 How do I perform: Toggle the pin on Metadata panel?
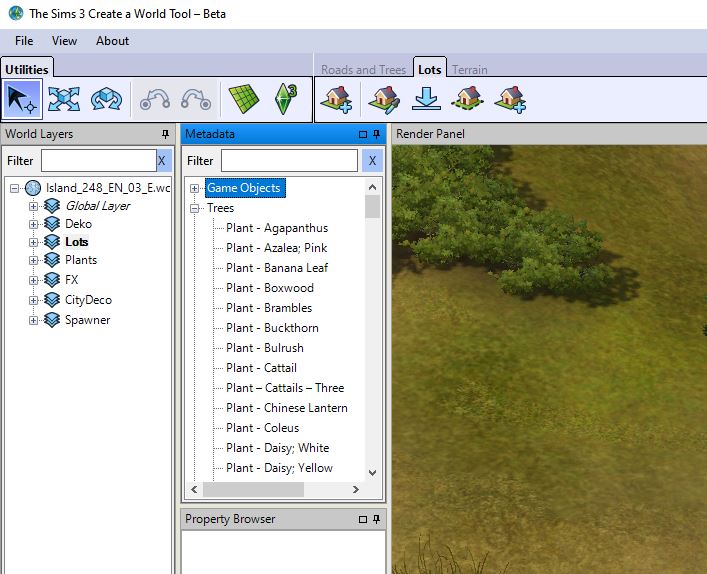[377, 134]
